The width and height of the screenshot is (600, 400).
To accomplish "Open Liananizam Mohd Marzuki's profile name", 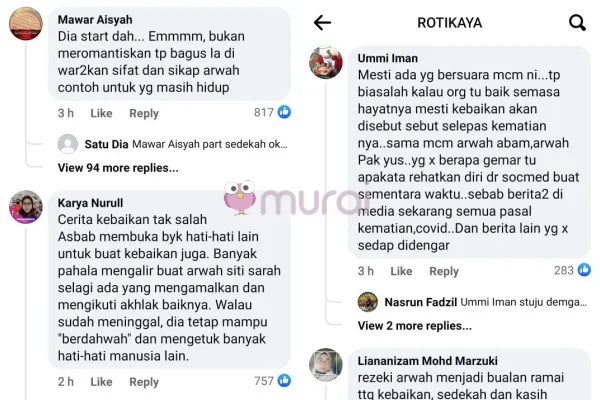I will click(x=427, y=361).
